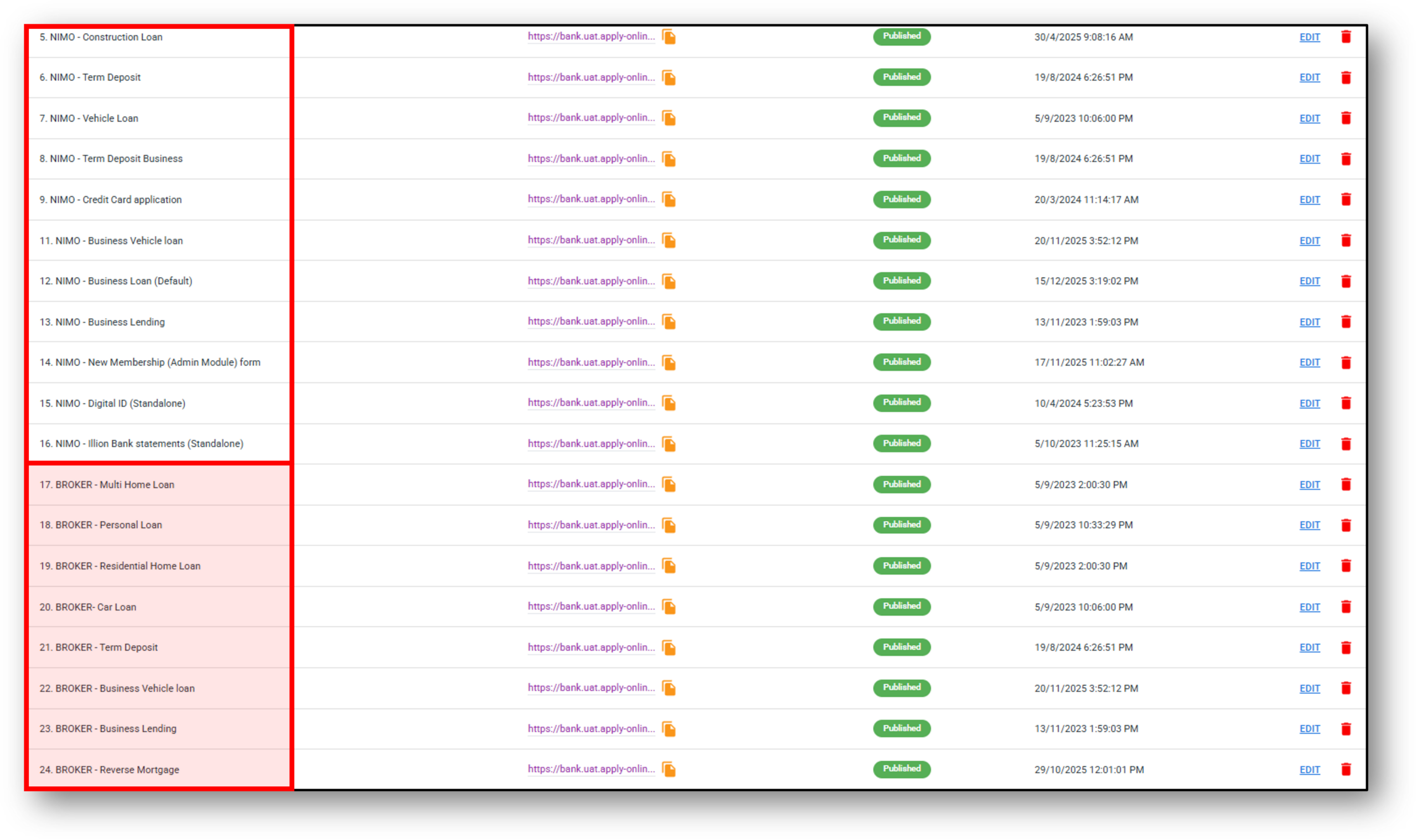1417x840 pixels.
Task: Edit NIMO - Business Loan (Default)
Action: point(1309,281)
